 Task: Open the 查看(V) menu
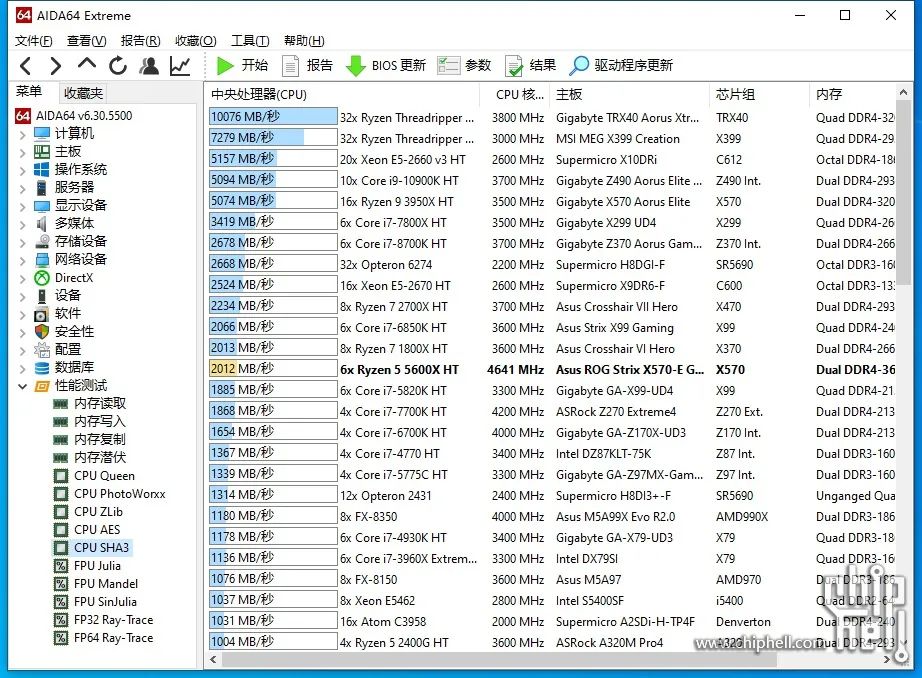pos(86,41)
